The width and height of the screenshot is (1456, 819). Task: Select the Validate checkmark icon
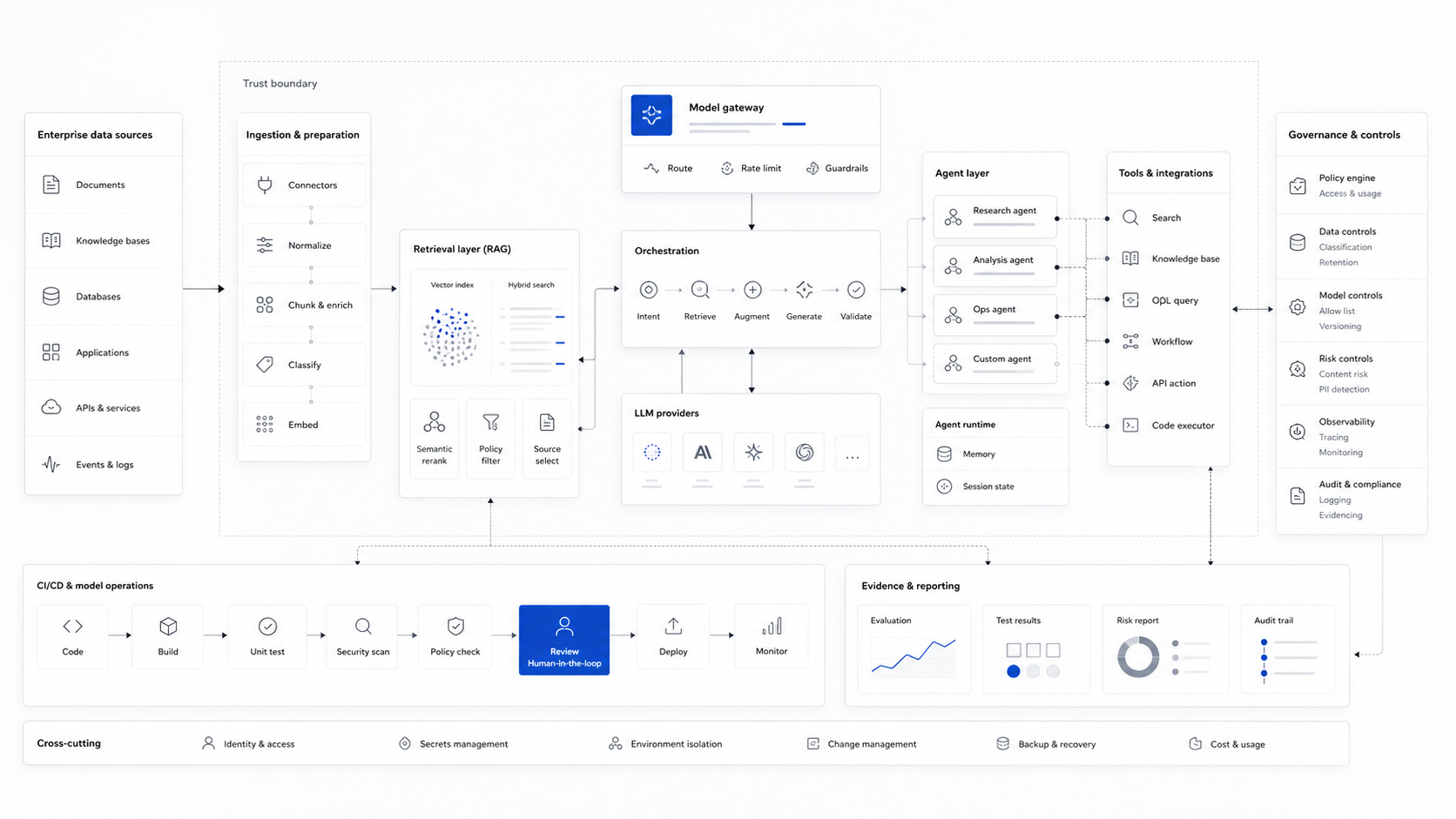(856, 290)
